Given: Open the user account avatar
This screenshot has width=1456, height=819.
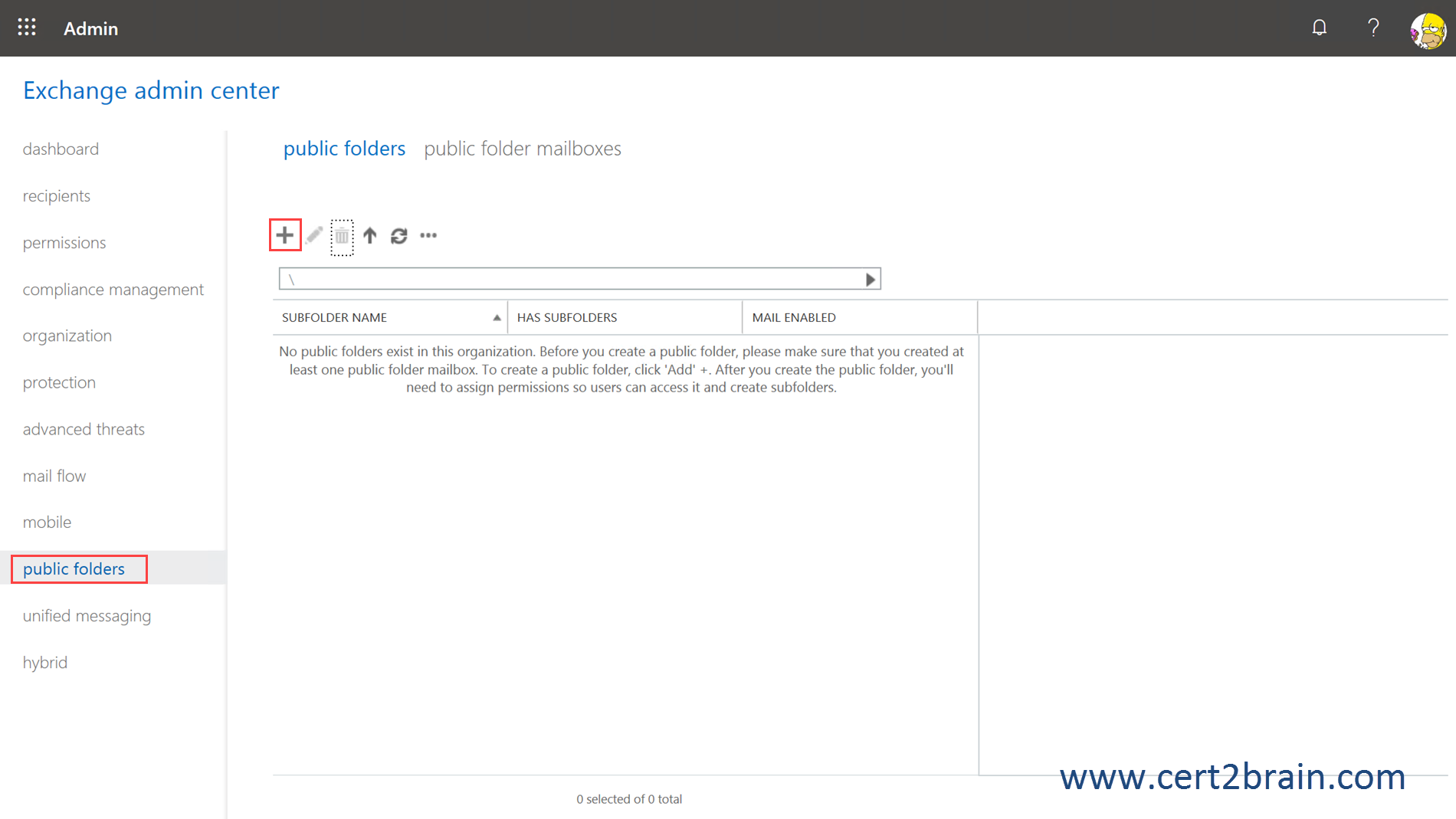Looking at the screenshot, I should 1428,30.
